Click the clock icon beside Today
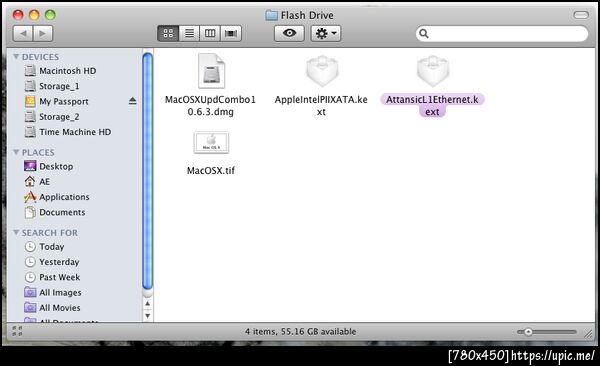Screen dimensions: 600x366 tap(30, 247)
